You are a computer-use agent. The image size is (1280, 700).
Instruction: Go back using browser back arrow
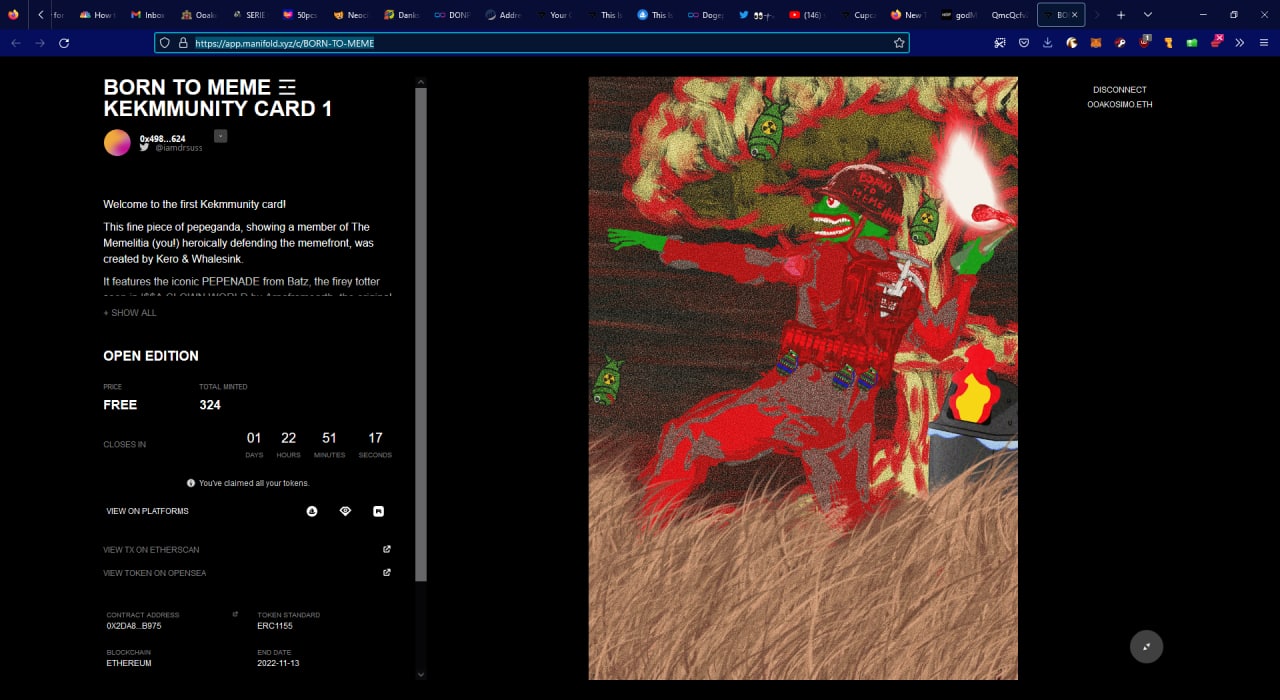click(x=15, y=43)
